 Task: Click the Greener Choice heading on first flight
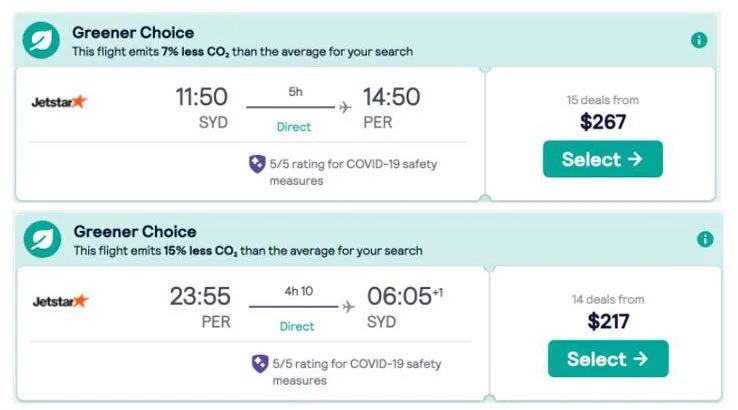tap(133, 33)
